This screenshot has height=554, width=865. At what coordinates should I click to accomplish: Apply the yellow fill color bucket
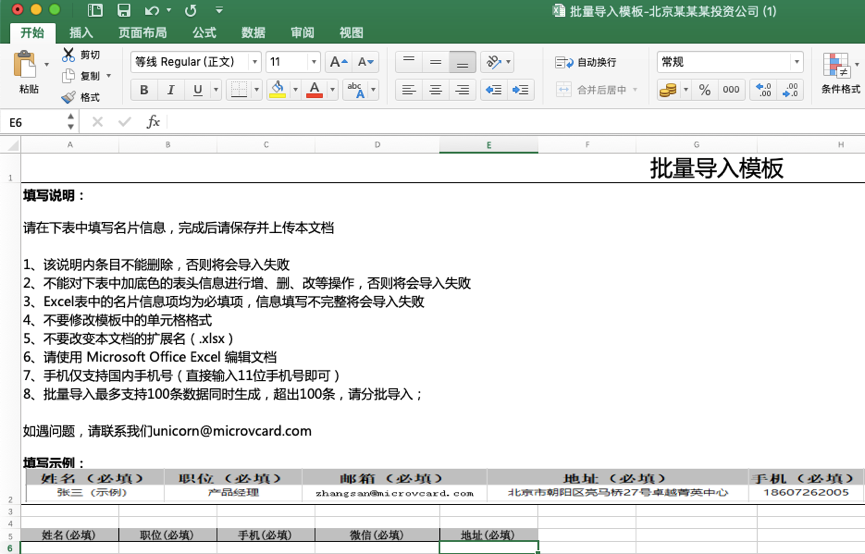point(277,89)
